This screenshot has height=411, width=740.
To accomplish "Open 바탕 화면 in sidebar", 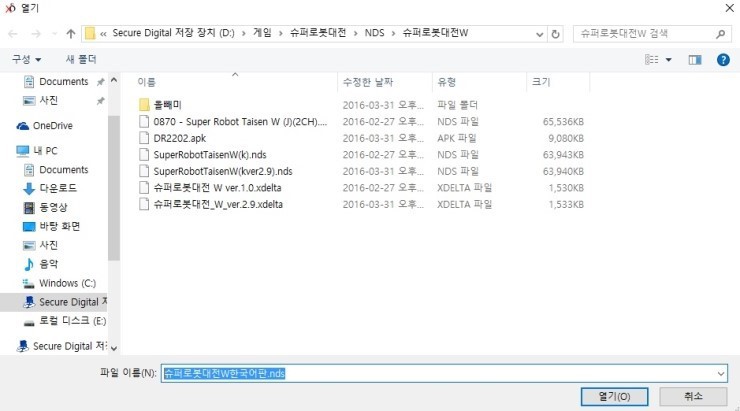I will [51, 226].
